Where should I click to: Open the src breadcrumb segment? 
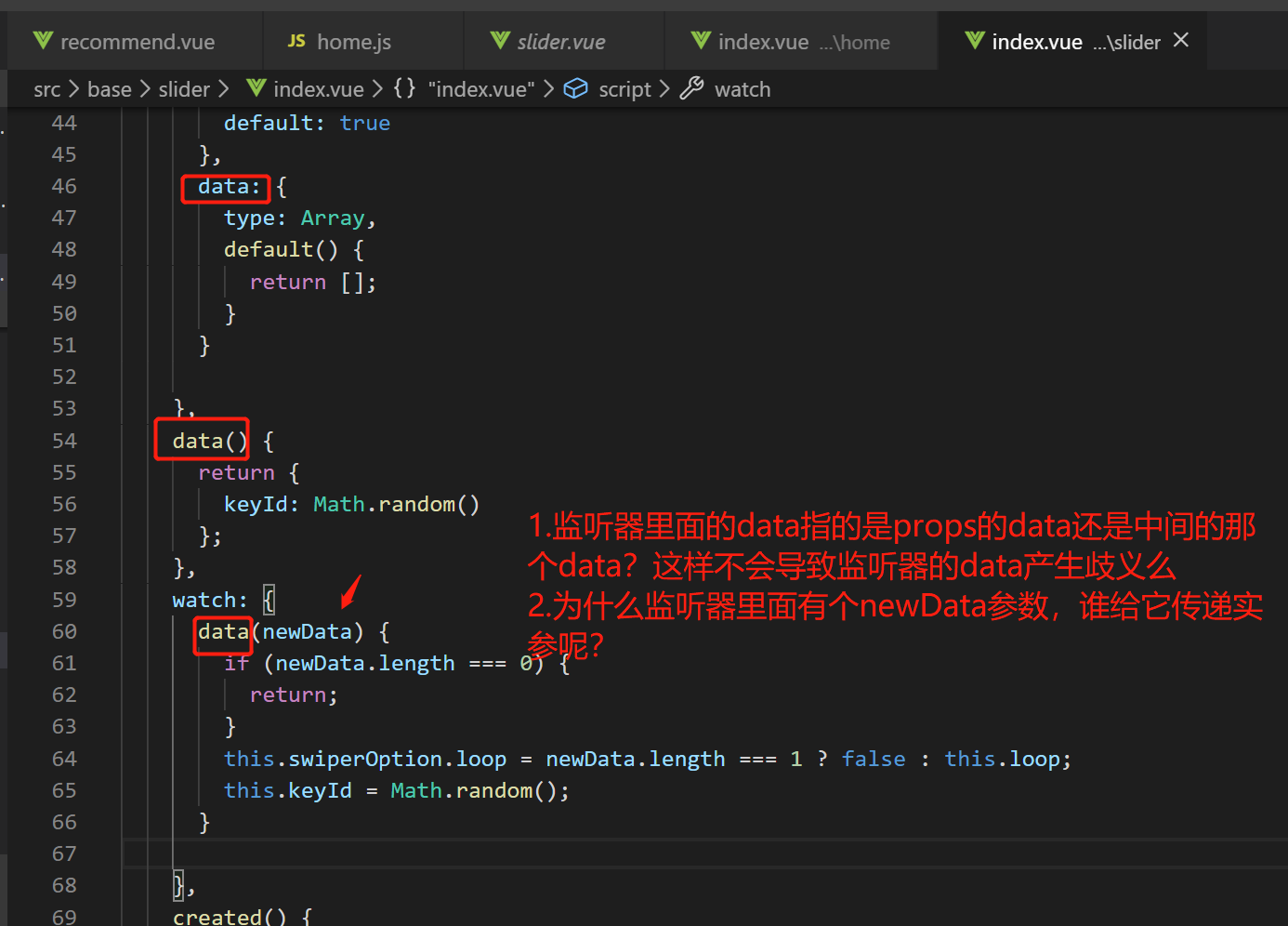coord(46,89)
